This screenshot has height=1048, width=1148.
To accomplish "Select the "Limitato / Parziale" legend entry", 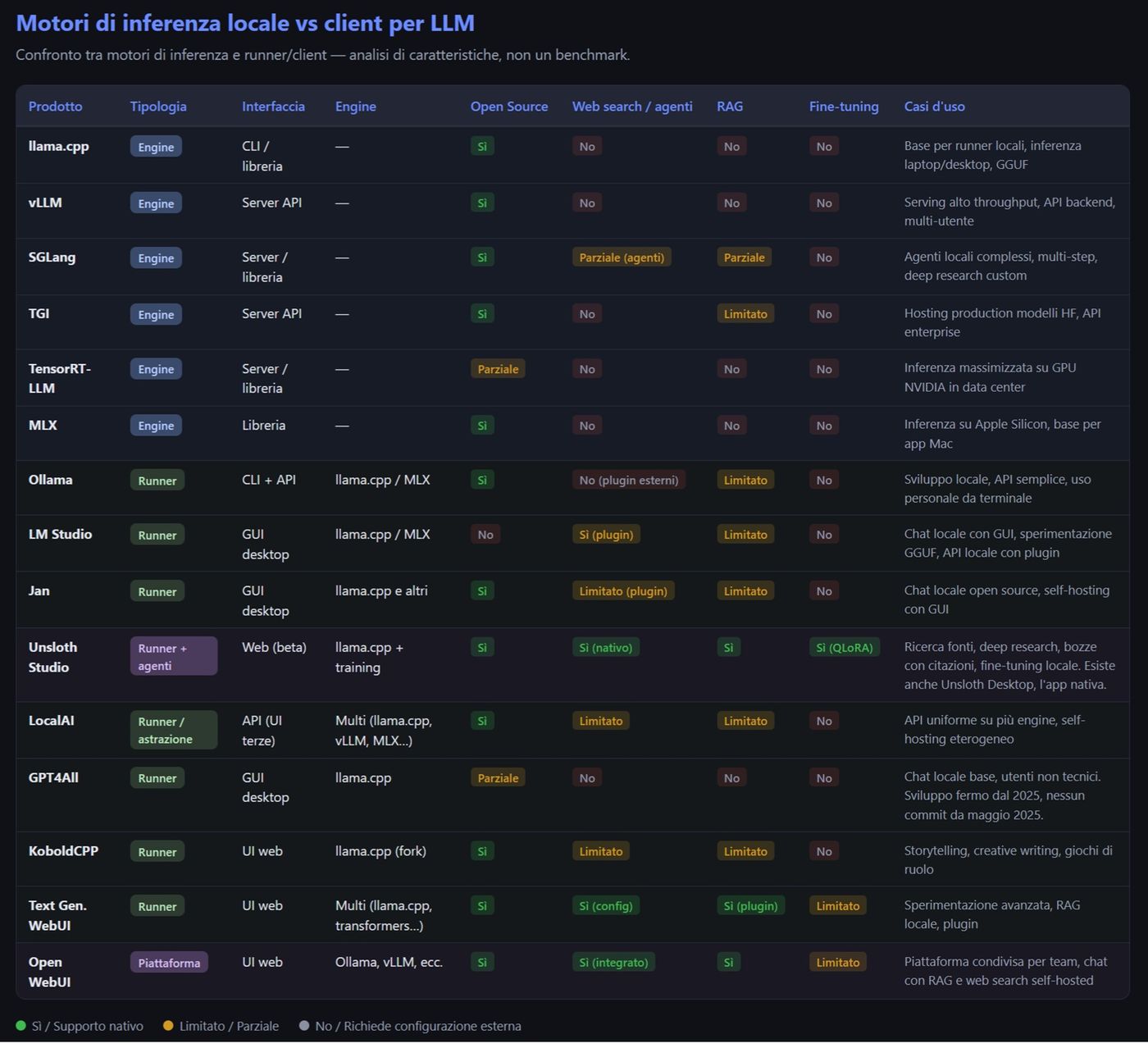I will coord(221,1026).
